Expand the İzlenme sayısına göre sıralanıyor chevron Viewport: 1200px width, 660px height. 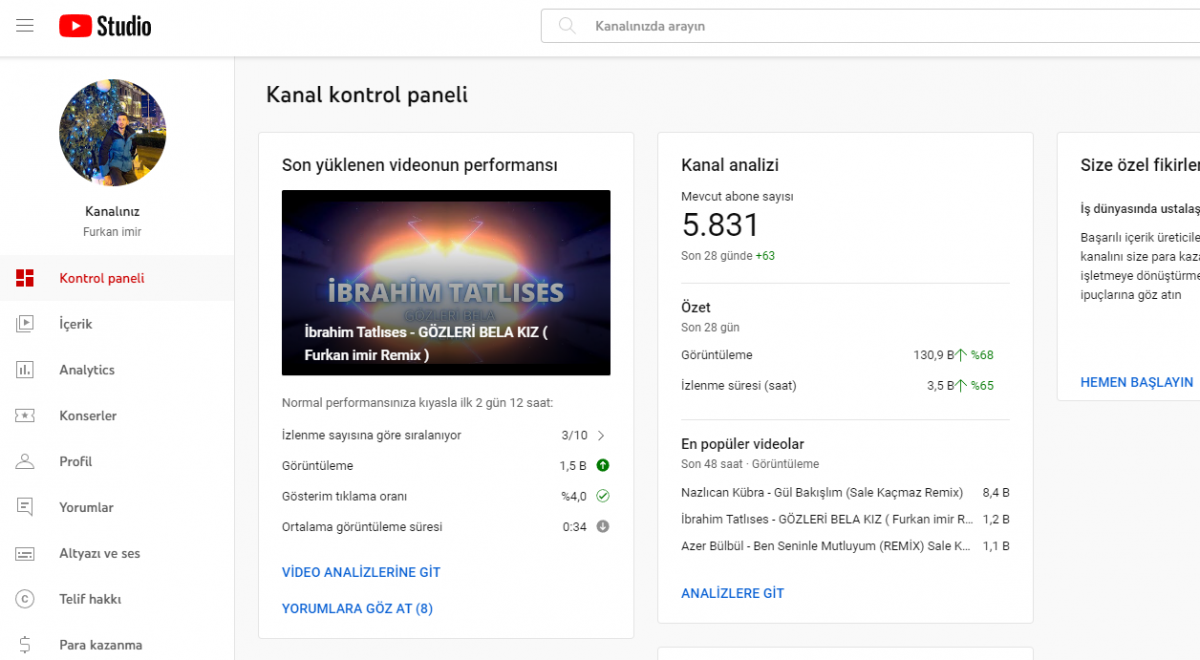(601, 435)
